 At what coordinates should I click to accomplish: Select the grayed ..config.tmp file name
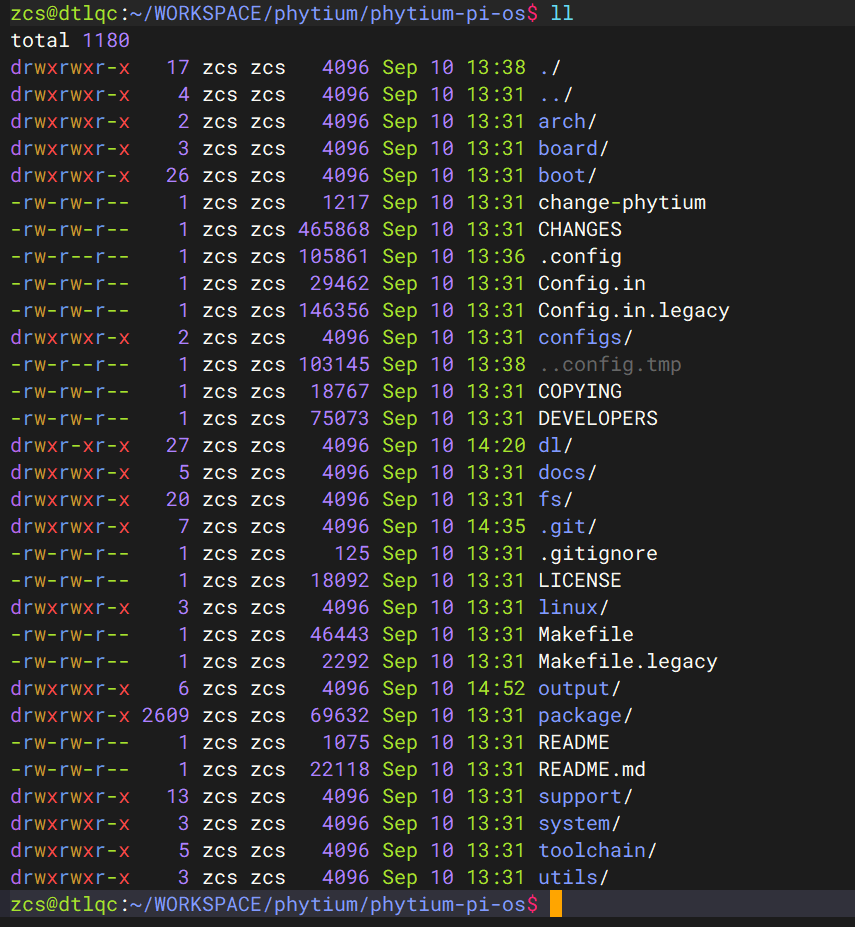[x=609, y=364]
